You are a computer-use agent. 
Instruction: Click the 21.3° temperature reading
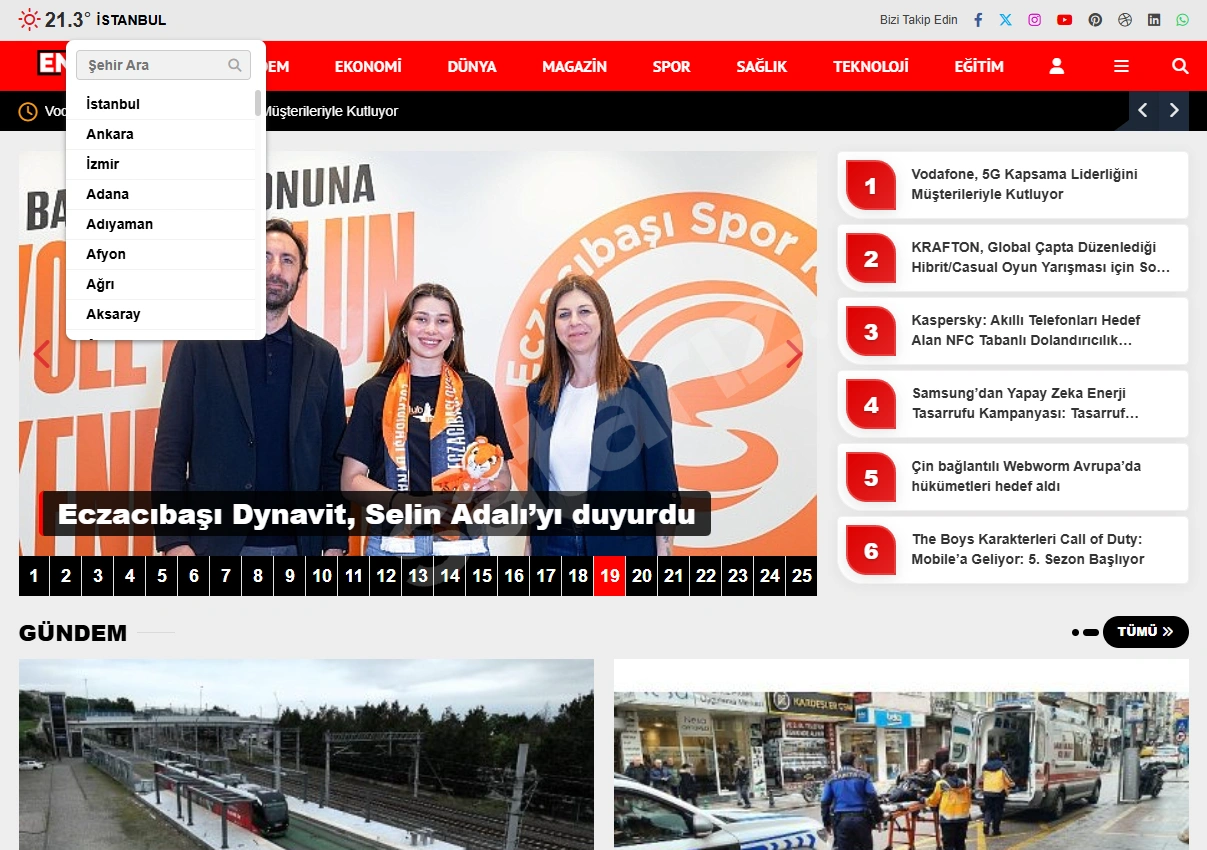point(68,19)
